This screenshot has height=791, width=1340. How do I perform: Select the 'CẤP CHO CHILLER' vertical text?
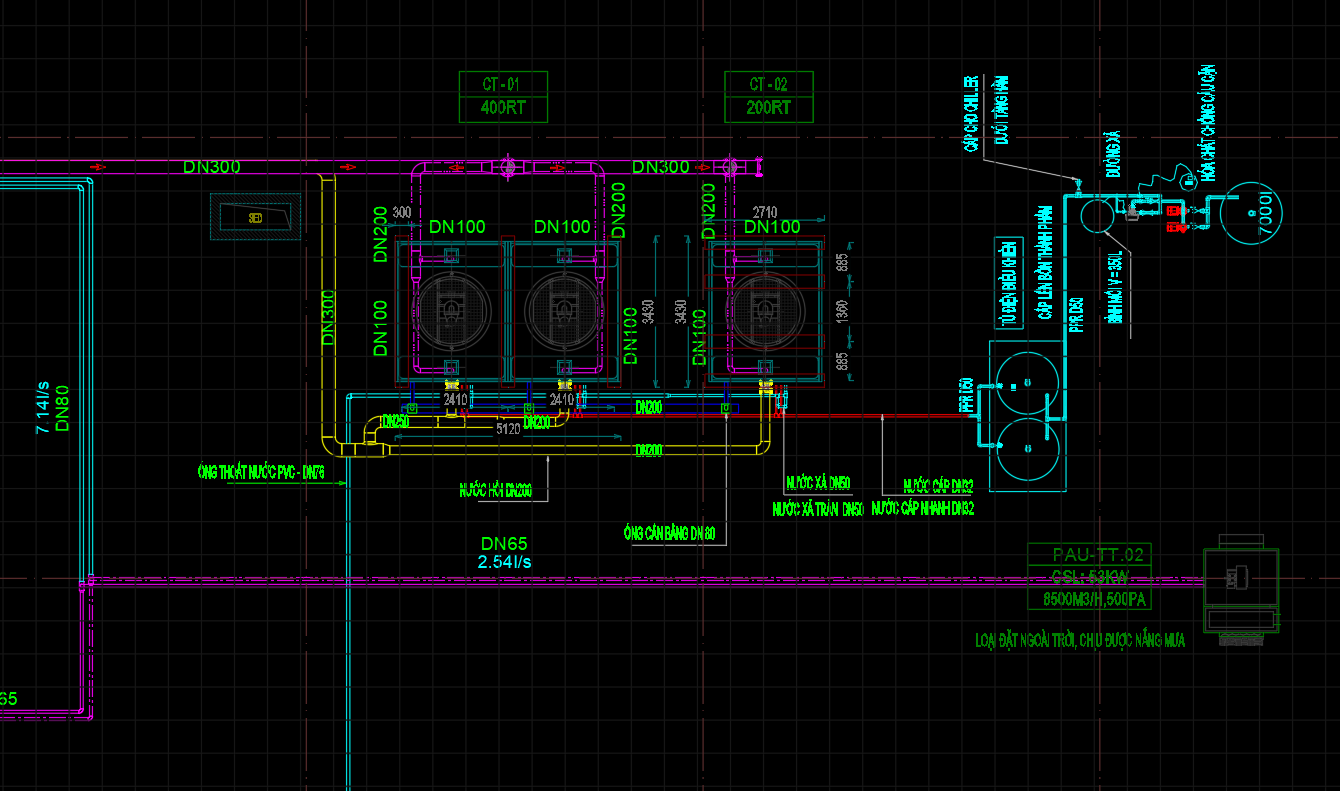click(x=970, y=113)
